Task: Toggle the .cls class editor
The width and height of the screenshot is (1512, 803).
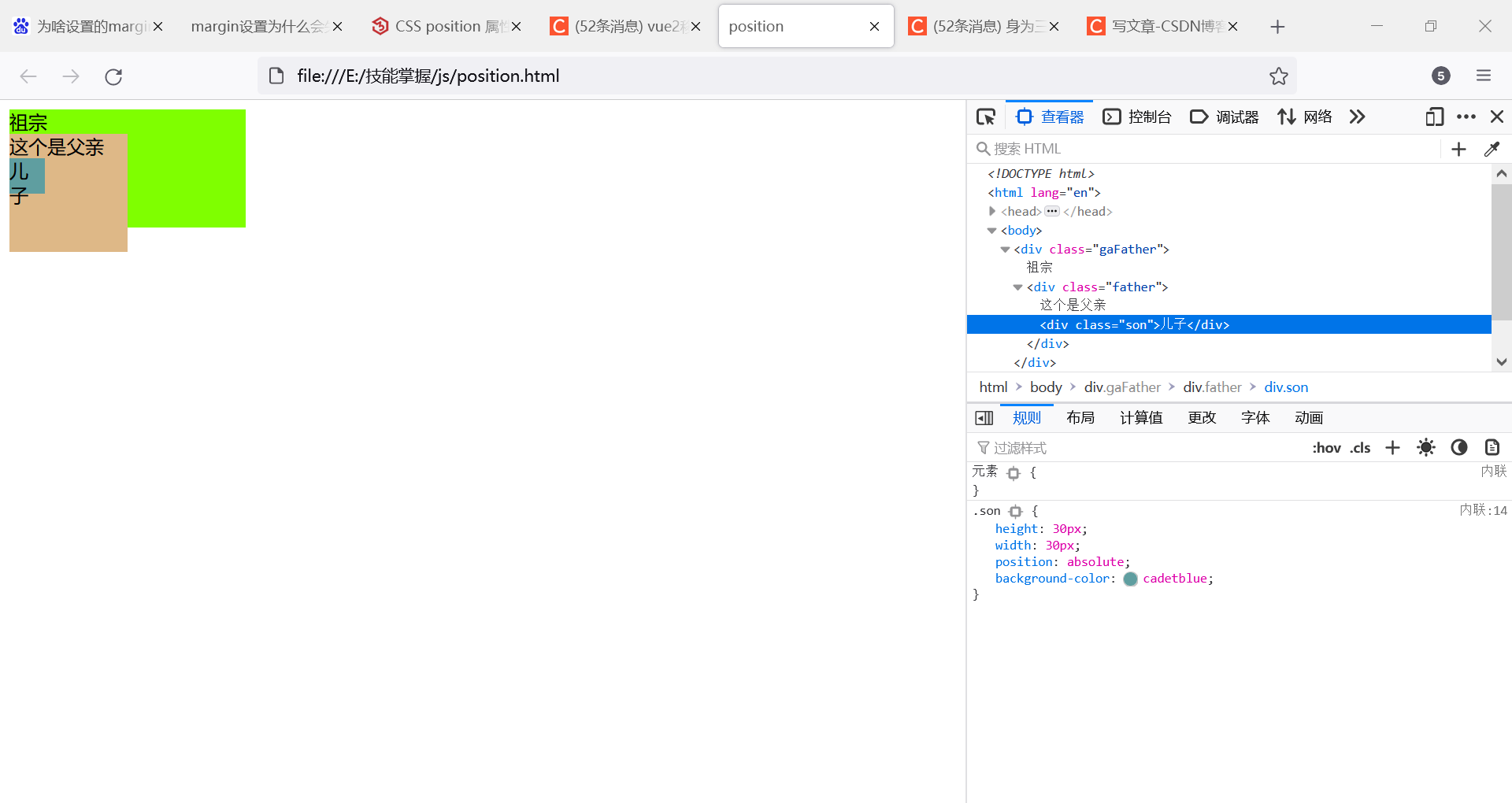Action: tap(1360, 447)
